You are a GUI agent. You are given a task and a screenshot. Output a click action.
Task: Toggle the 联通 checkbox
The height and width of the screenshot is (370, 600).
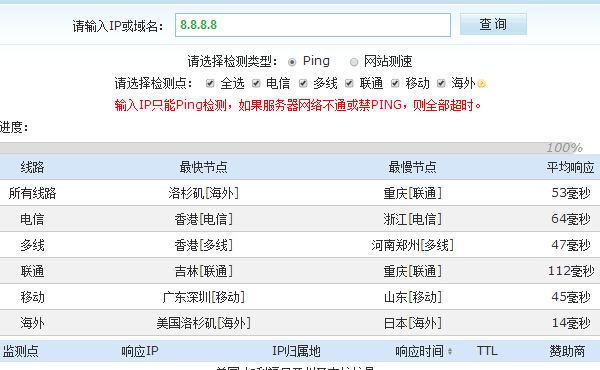(x=349, y=83)
